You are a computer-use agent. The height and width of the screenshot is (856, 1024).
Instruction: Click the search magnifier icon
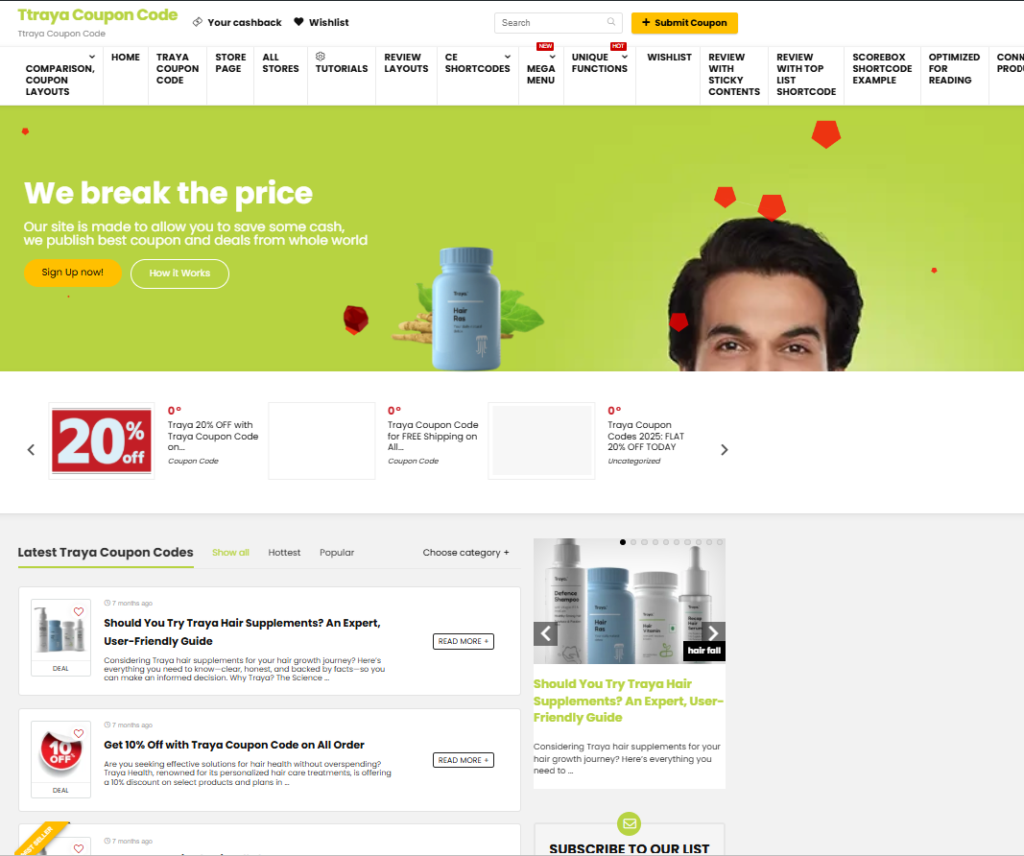[x=611, y=22]
